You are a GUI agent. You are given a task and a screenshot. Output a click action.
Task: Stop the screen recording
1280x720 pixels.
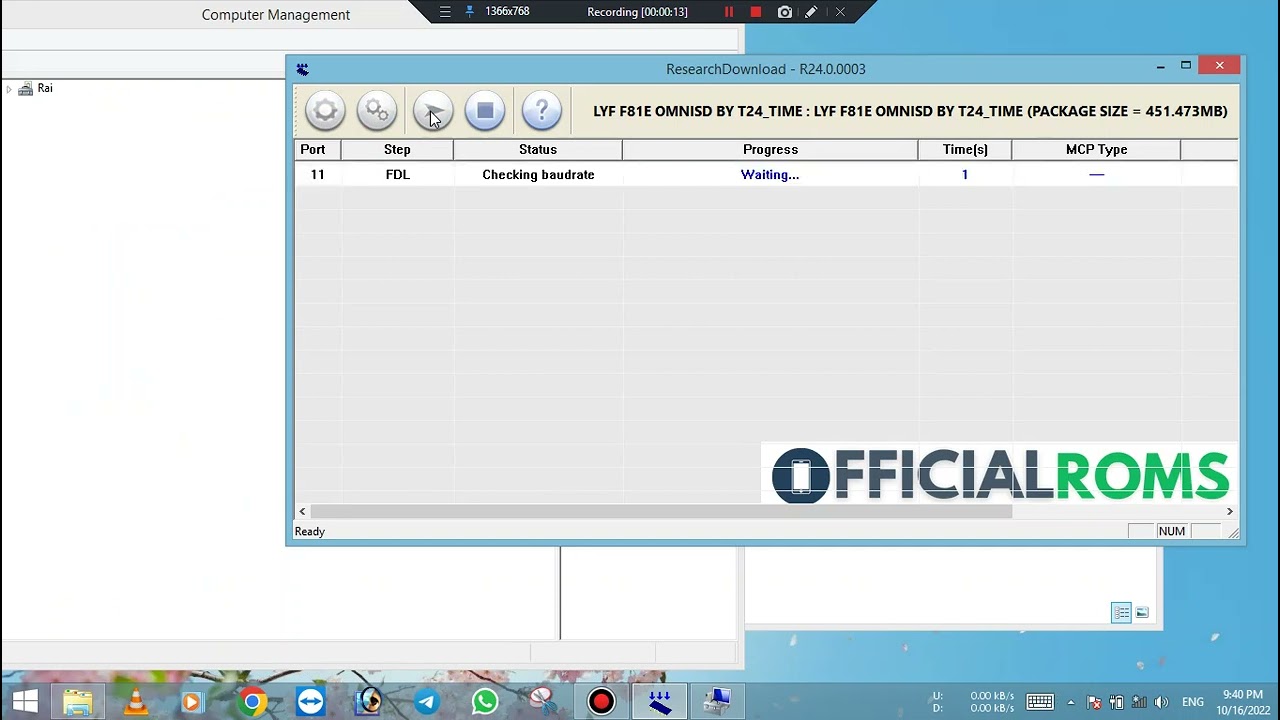click(x=756, y=12)
